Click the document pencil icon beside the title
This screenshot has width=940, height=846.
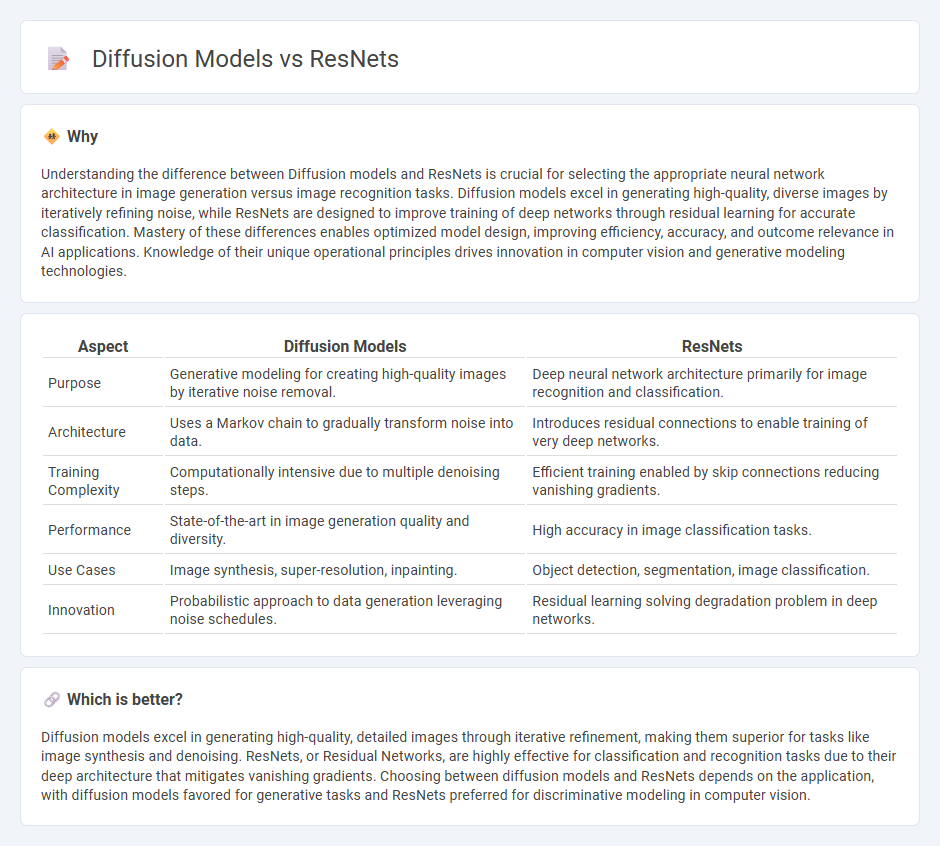58,59
